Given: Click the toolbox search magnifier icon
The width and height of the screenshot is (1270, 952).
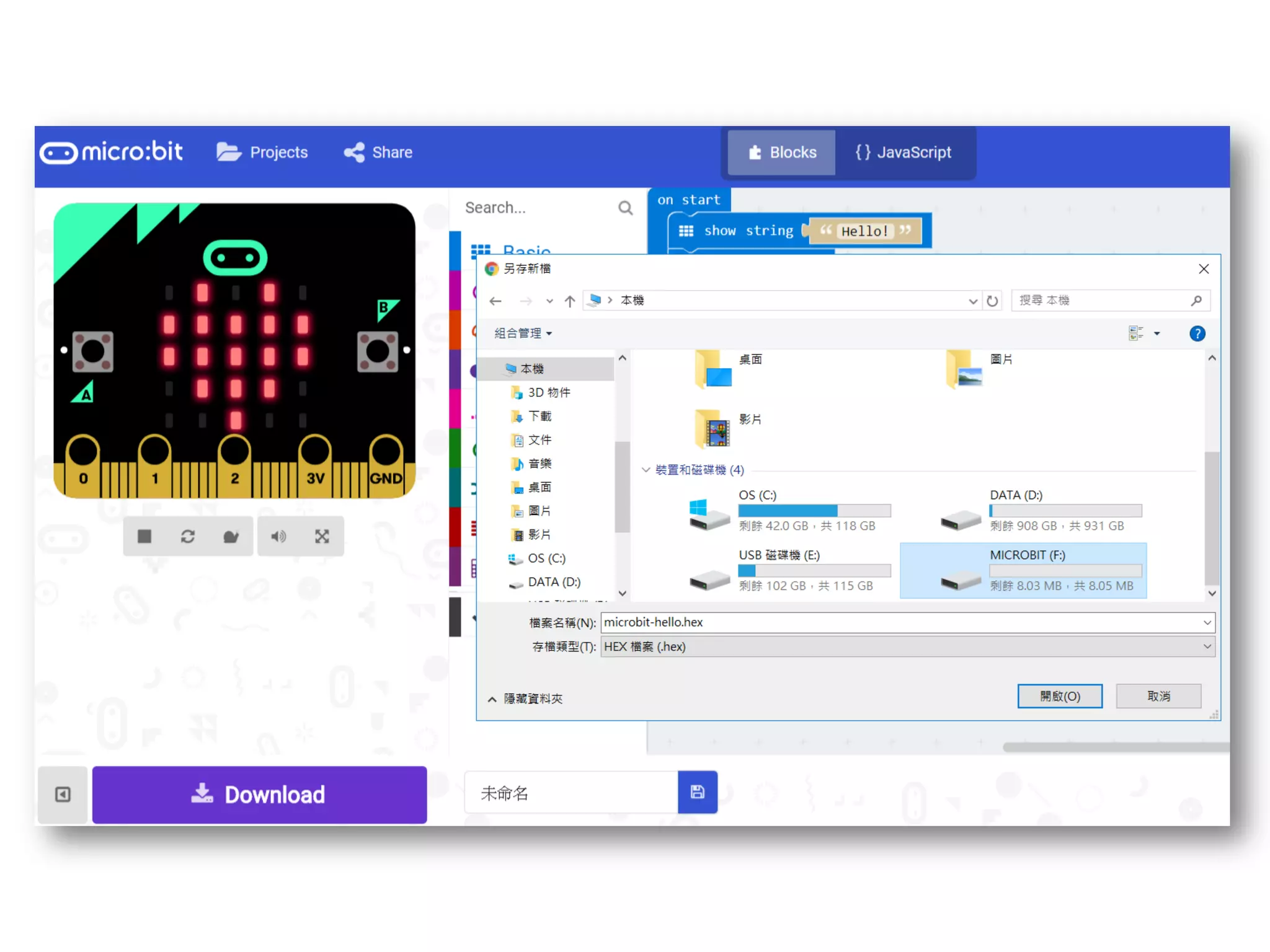Looking at the screenshot, I should [625, 208].
